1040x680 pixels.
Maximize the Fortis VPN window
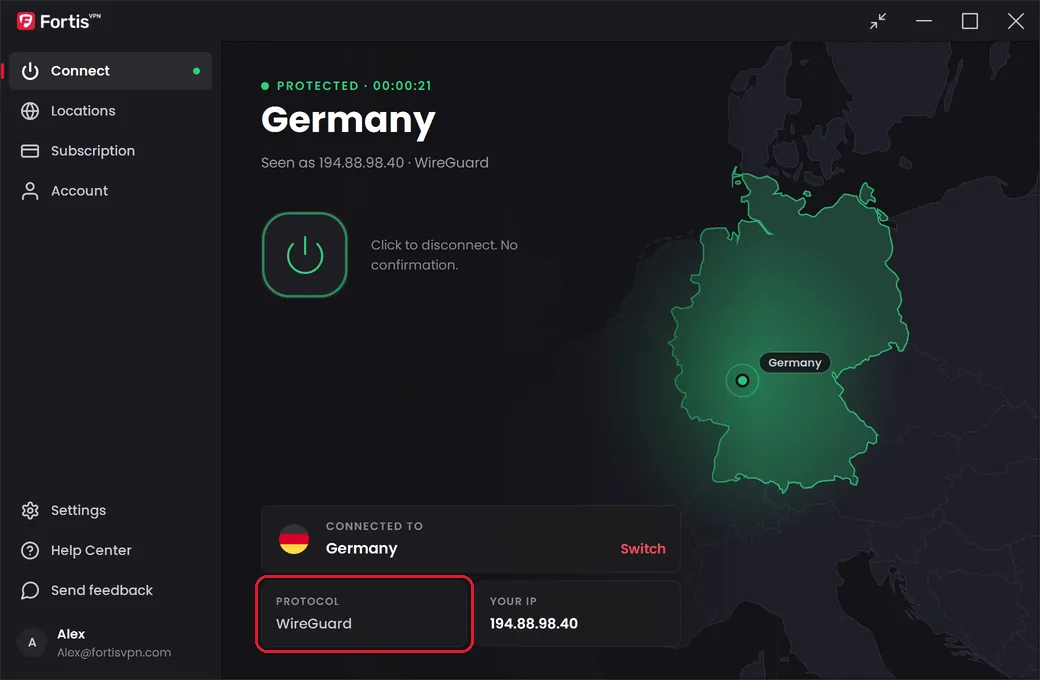point(970,21)
